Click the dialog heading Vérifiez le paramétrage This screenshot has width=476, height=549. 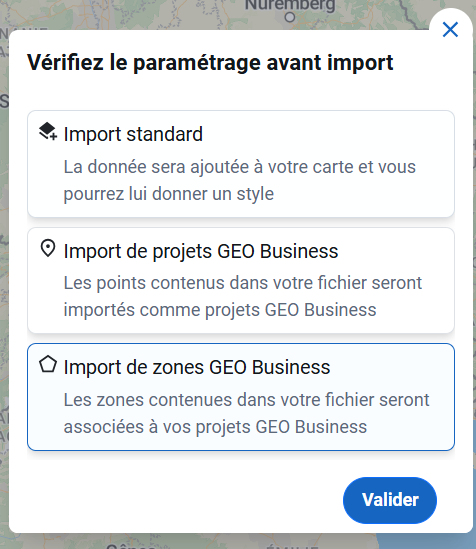point(210,63)
